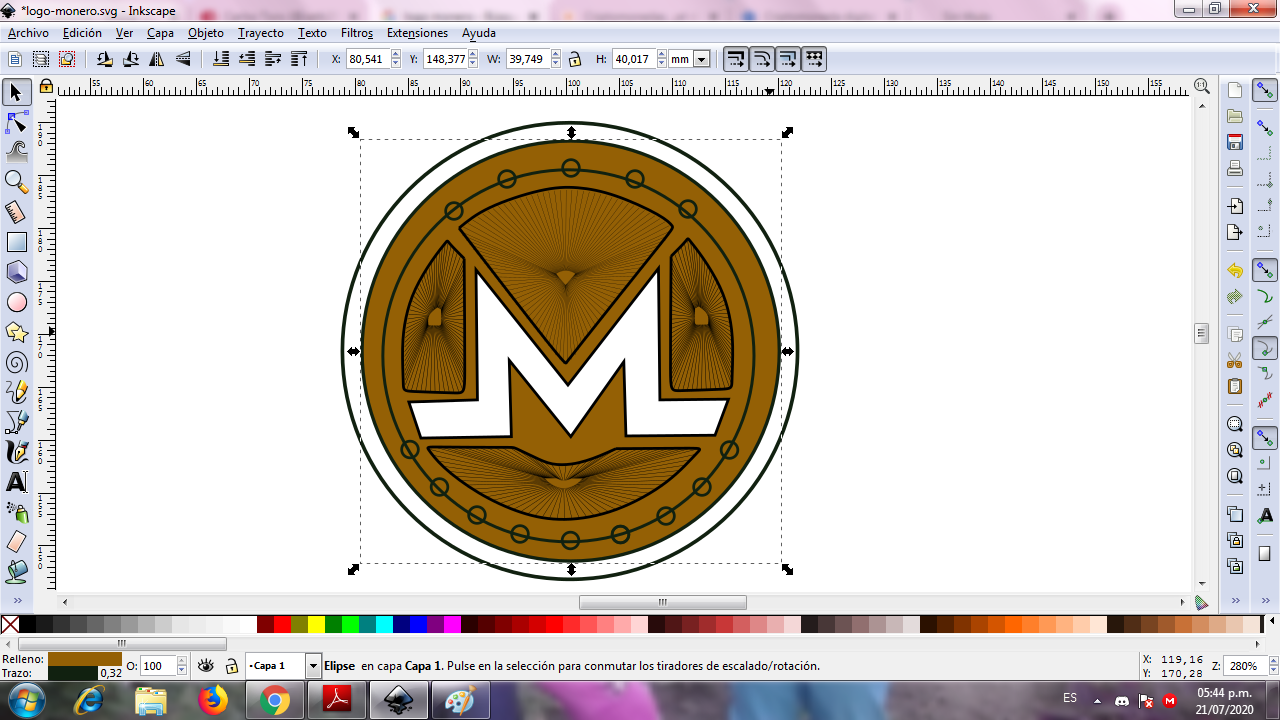The width and height of the screenshot is (1280, 720).
Task: Select the Paint bucket fill tool
Action: (x=16, y=572)
